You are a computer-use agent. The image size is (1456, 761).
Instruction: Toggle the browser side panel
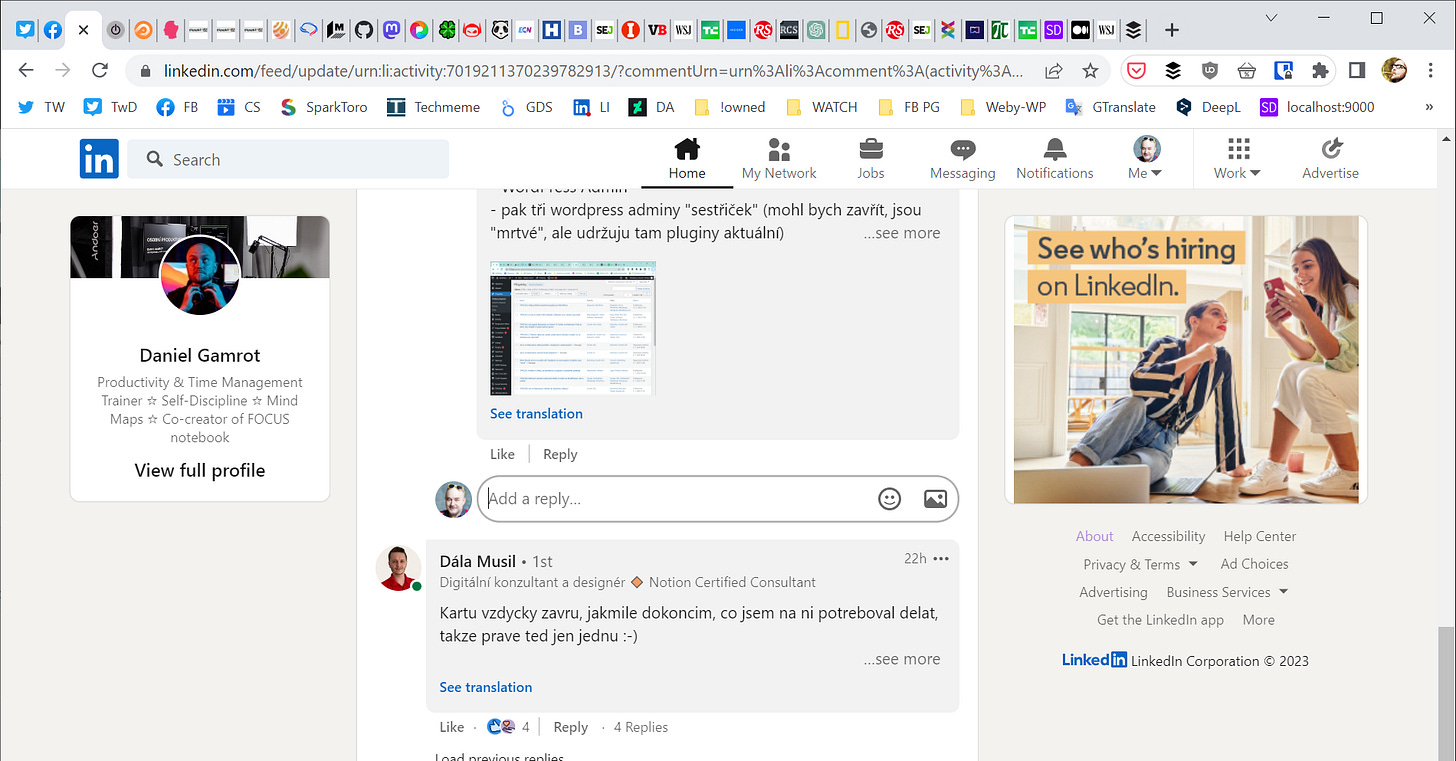point(1357,71)
